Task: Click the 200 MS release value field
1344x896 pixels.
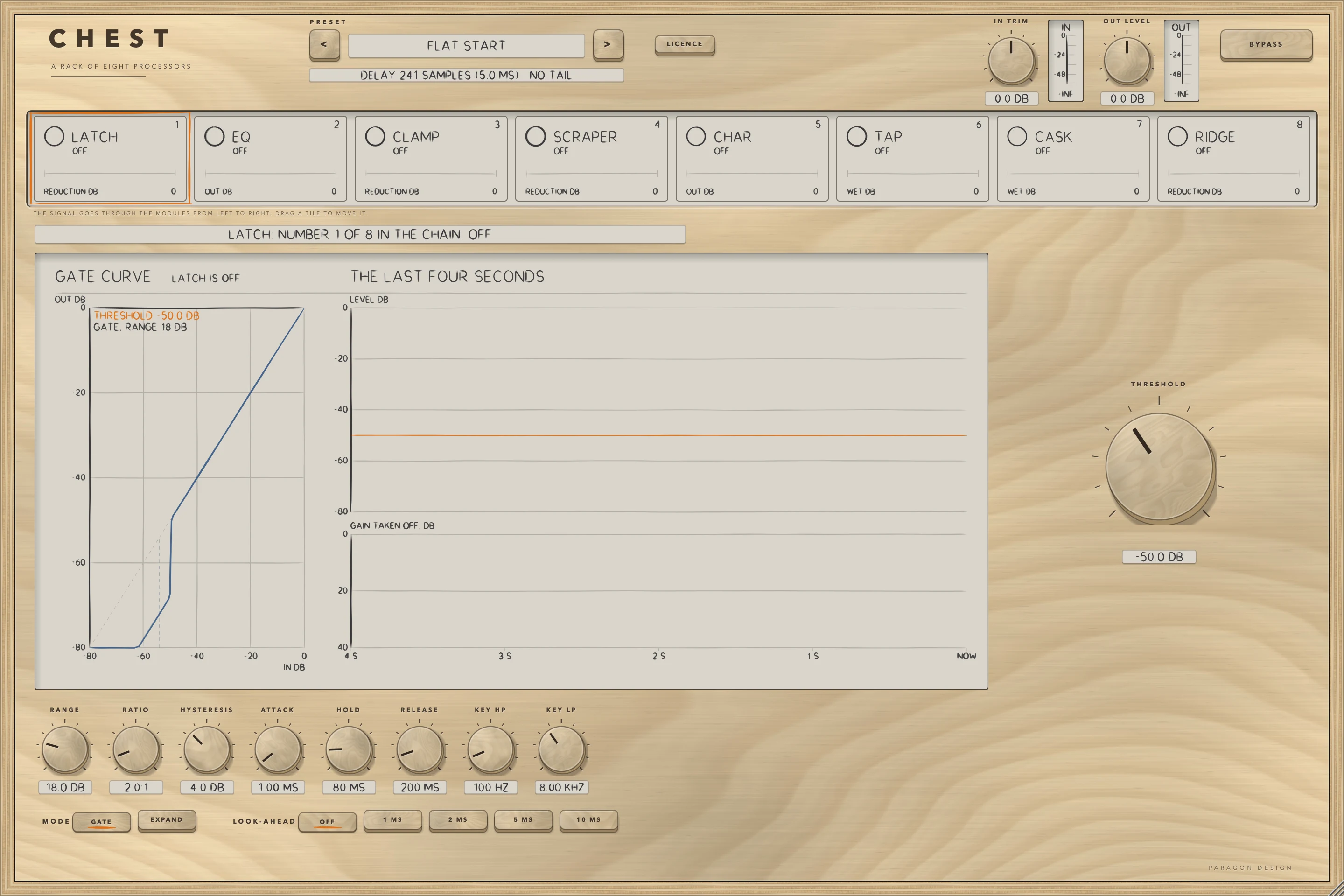Action: pos(420,787)
